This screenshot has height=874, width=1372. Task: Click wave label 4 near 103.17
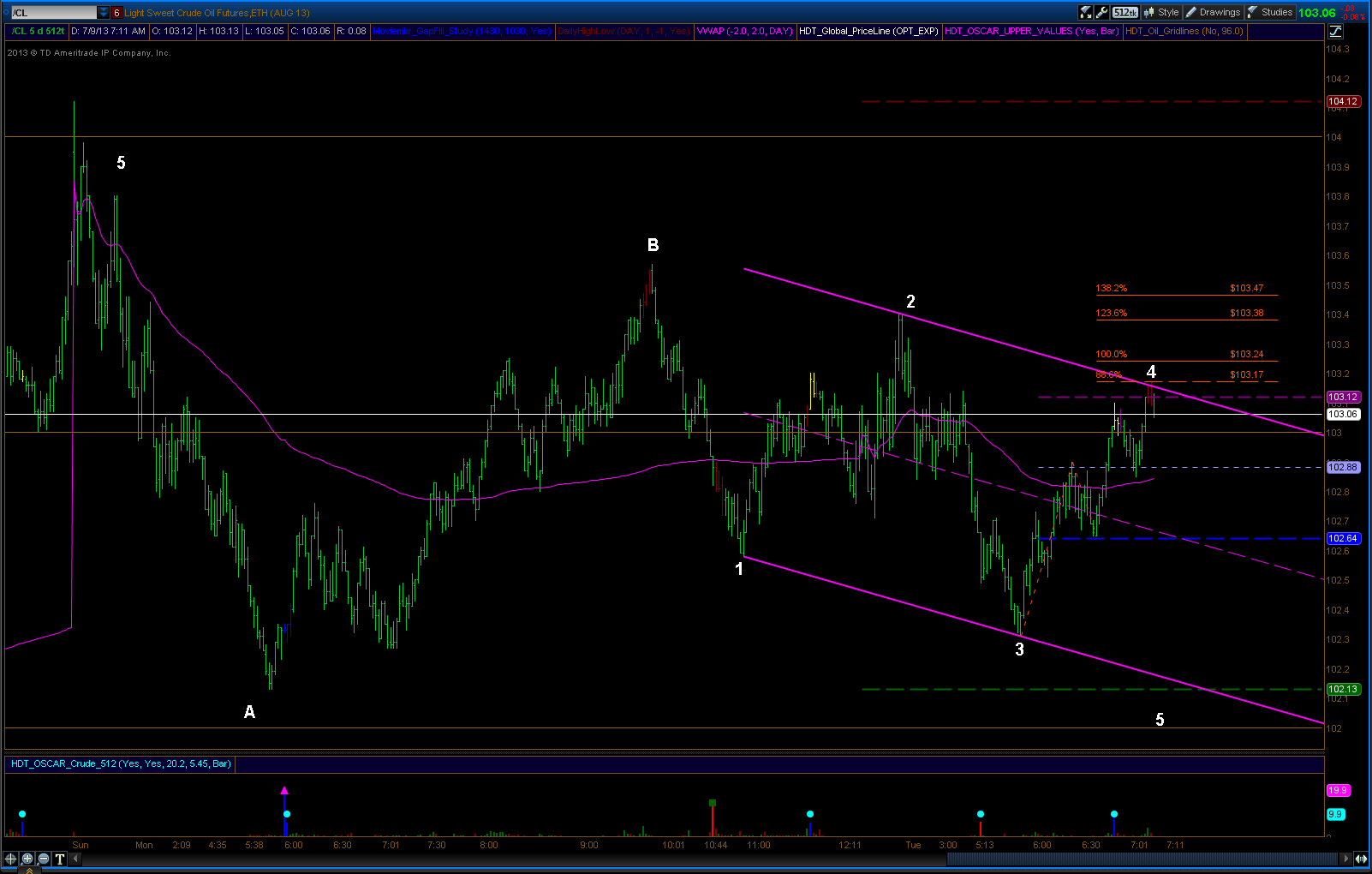click(1151, 372)
